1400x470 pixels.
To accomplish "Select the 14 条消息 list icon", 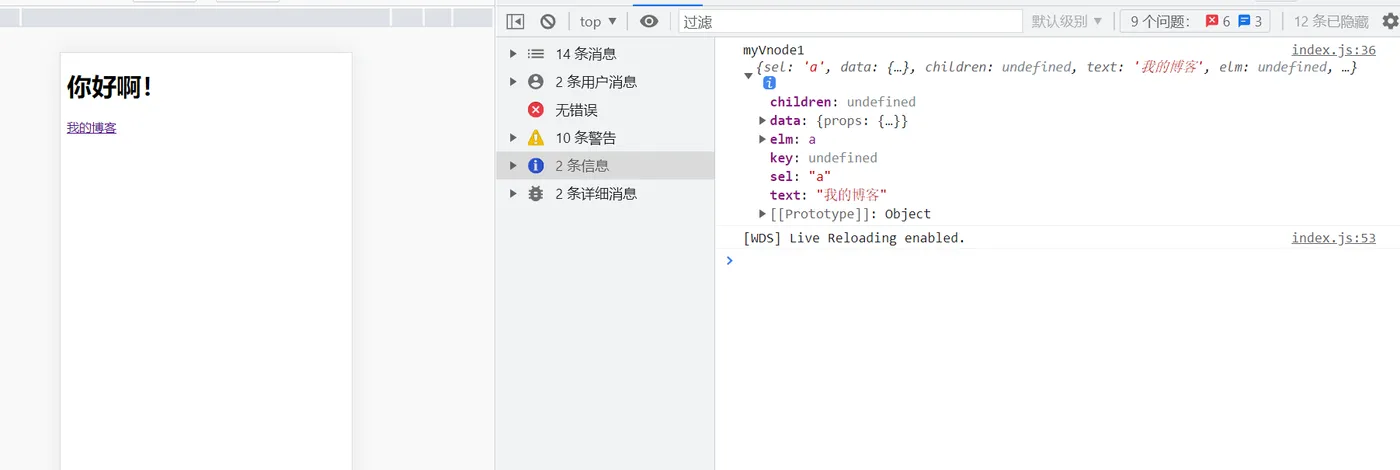I will [536, 54].
